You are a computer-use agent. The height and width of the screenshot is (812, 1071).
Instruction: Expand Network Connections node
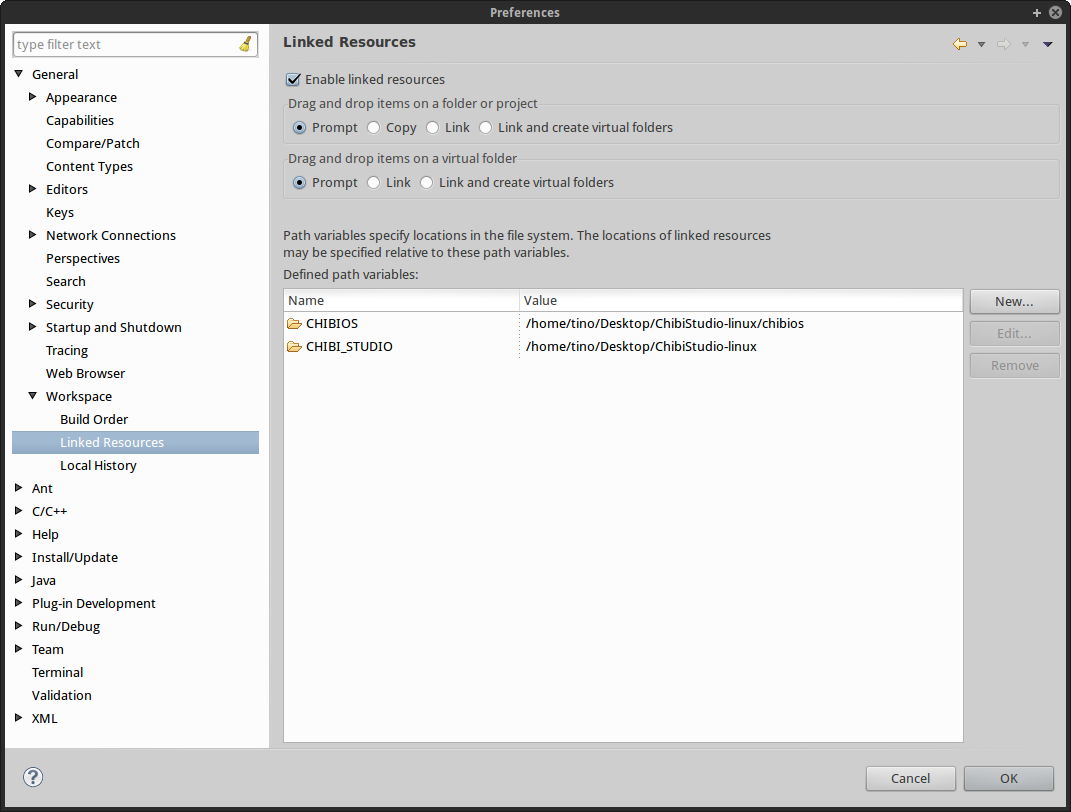pos(32,235)
